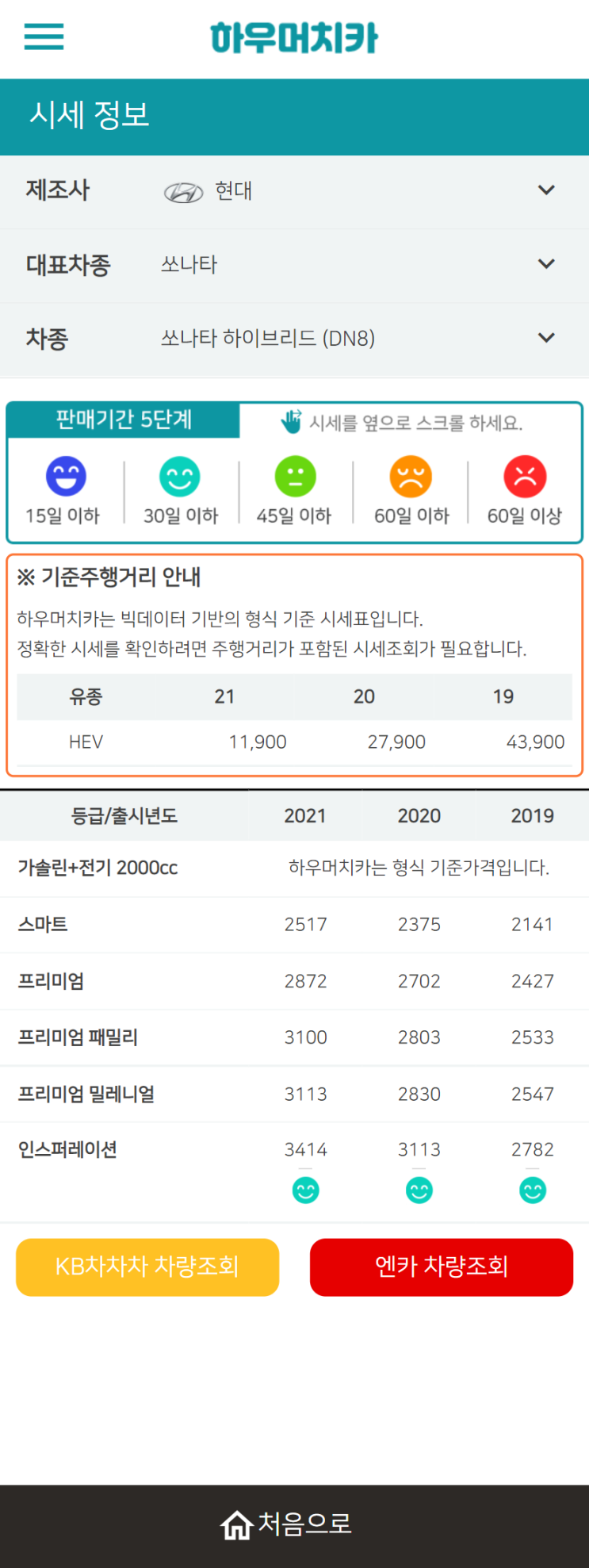Click the 2375 price value
Viewport: 589px width, 1568px height.
tap(419, 924)
